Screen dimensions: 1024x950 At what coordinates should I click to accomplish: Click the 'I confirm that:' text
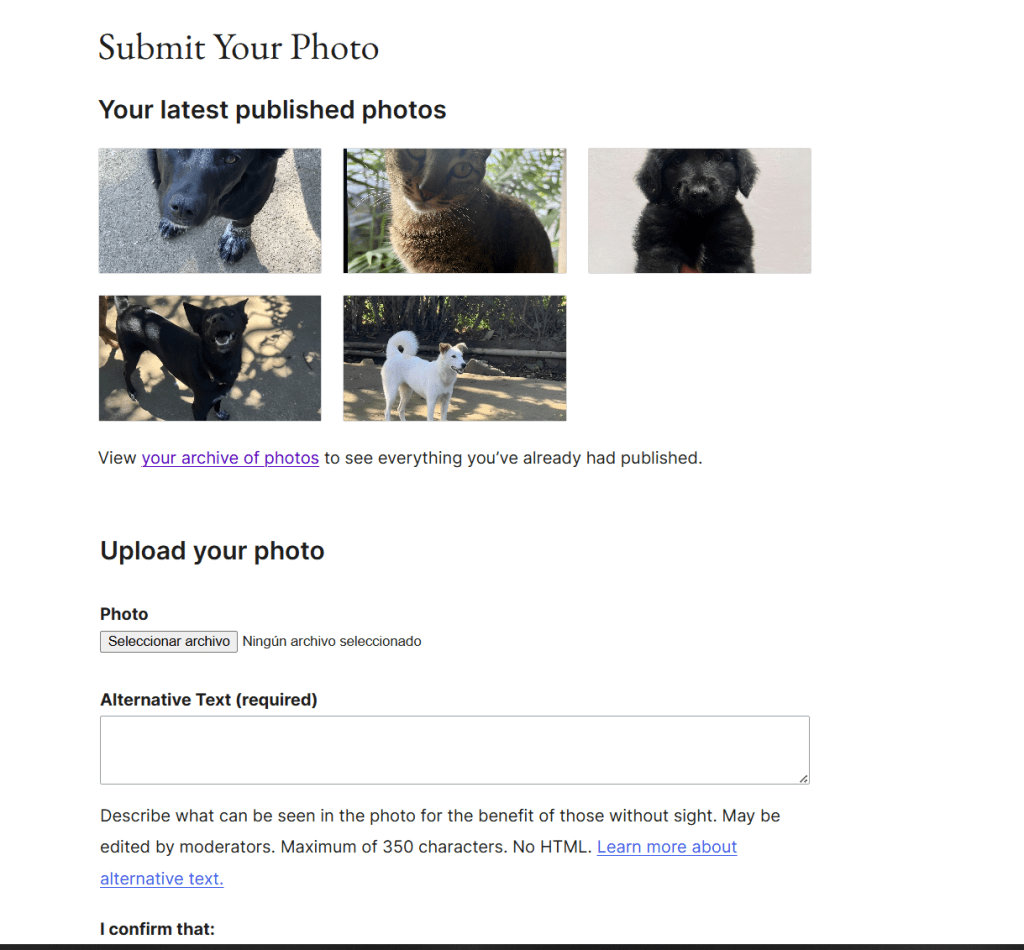pyautogui.click(x=157, y=928)
